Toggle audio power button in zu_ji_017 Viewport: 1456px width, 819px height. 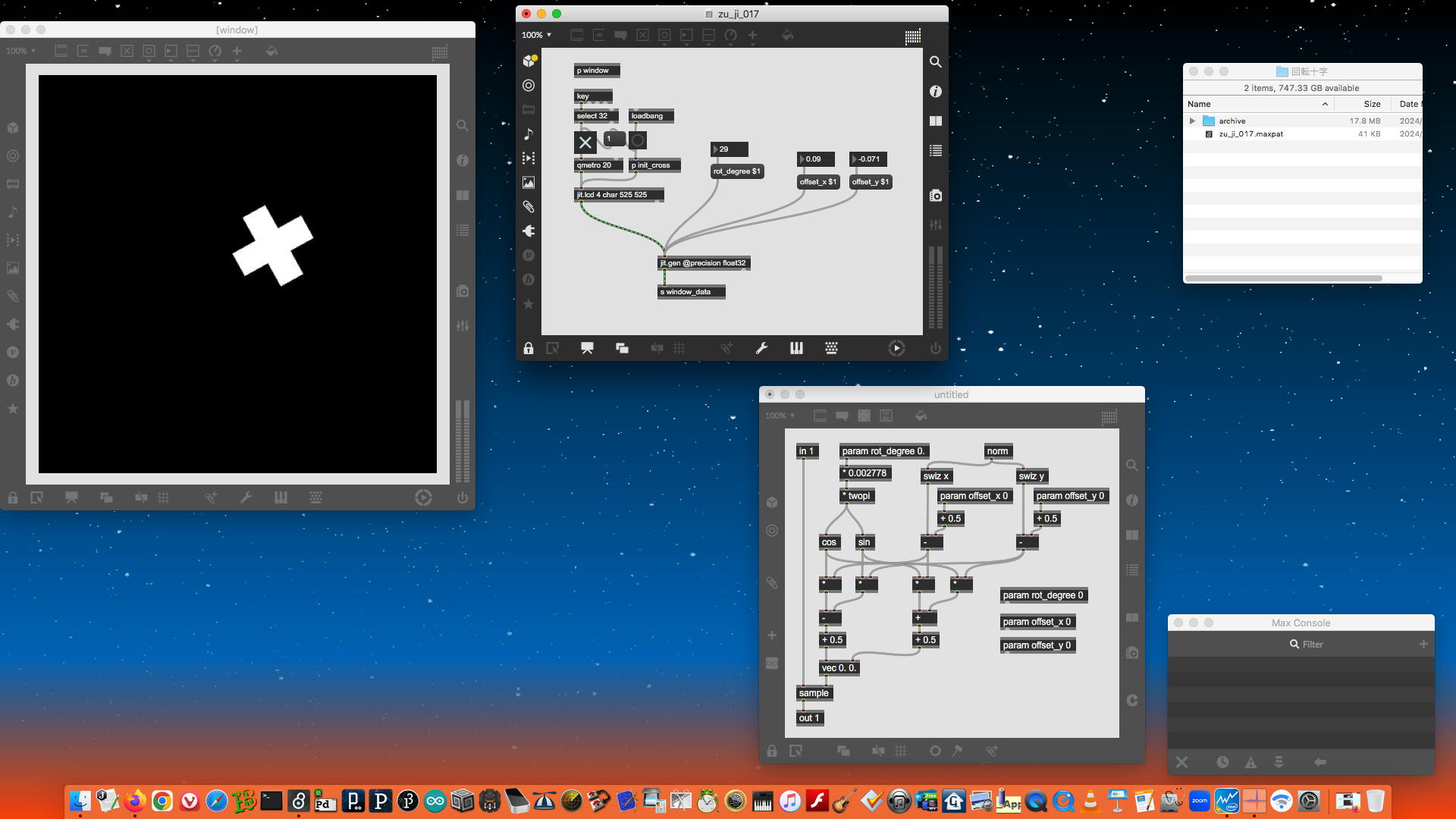pos(936,348)
